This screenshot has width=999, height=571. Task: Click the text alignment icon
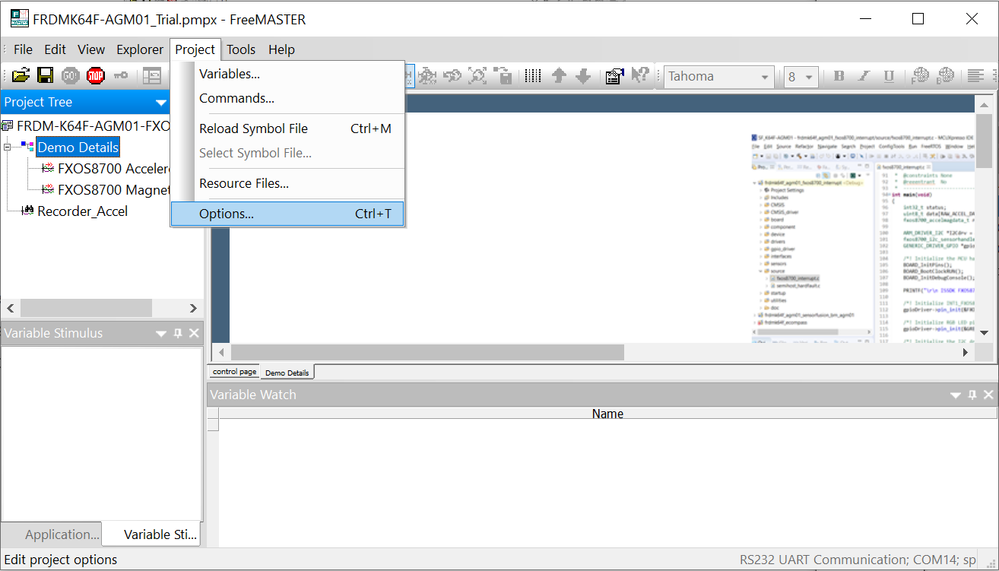(975, 76)
